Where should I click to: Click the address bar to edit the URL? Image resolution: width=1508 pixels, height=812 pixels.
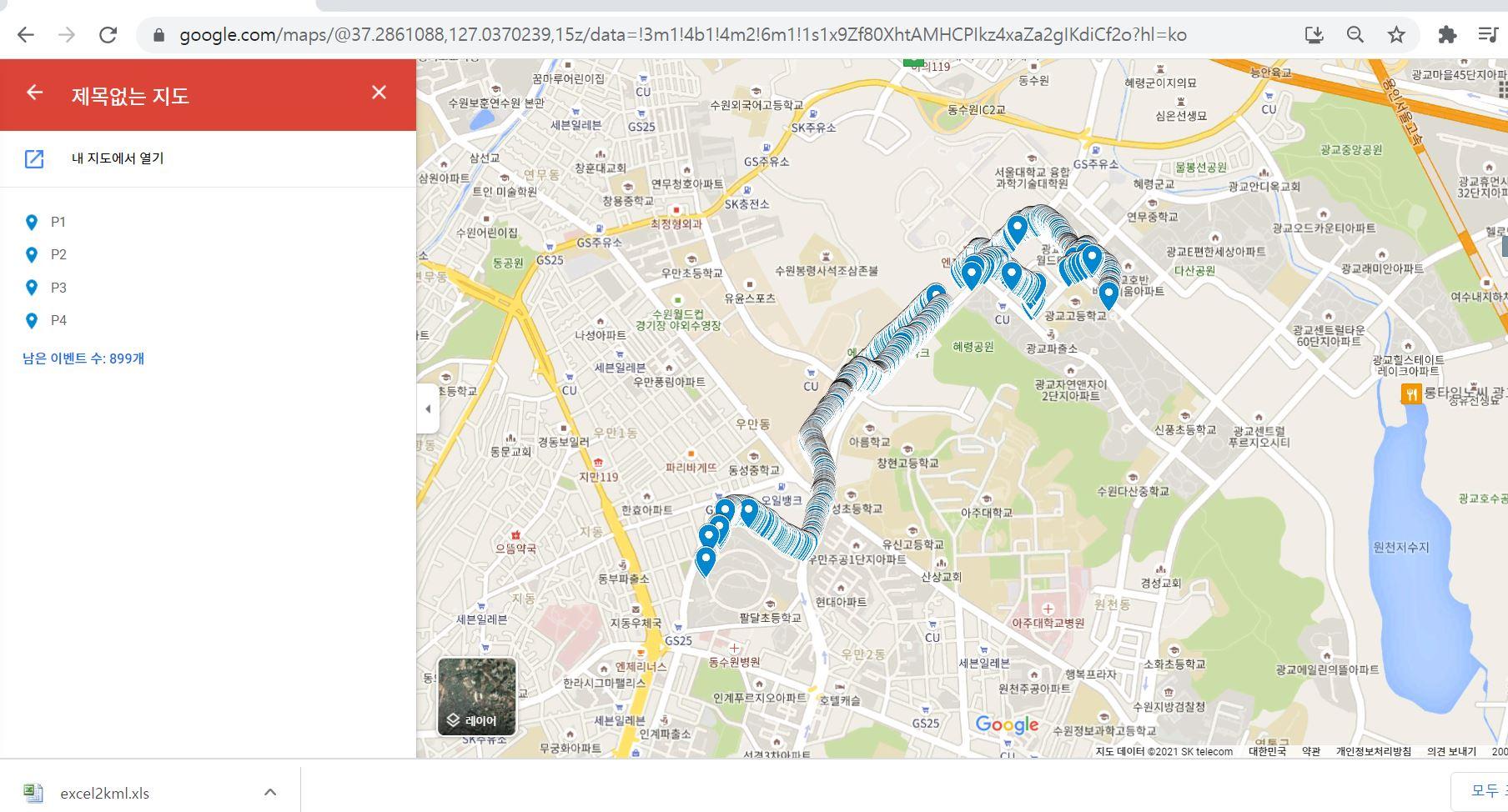click(x=584, y=34)
